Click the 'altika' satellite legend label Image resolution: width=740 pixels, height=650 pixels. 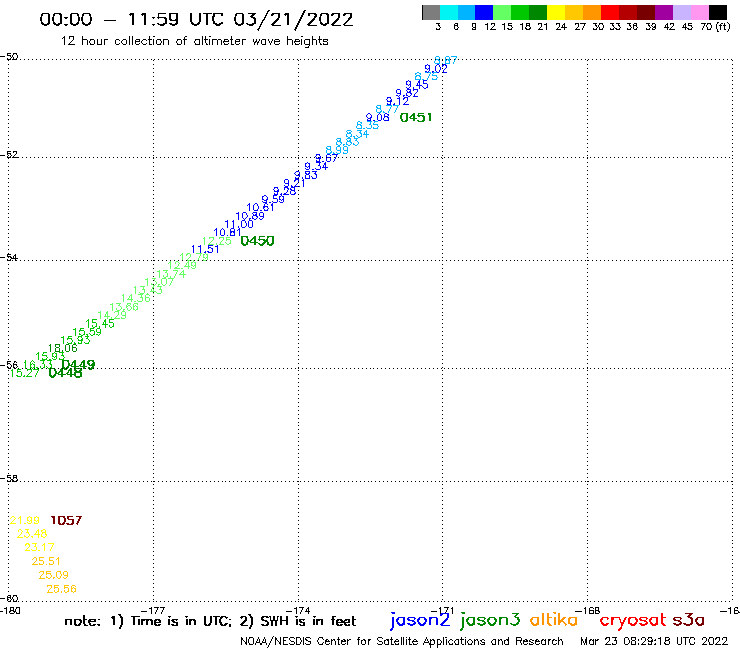(554, 620)
